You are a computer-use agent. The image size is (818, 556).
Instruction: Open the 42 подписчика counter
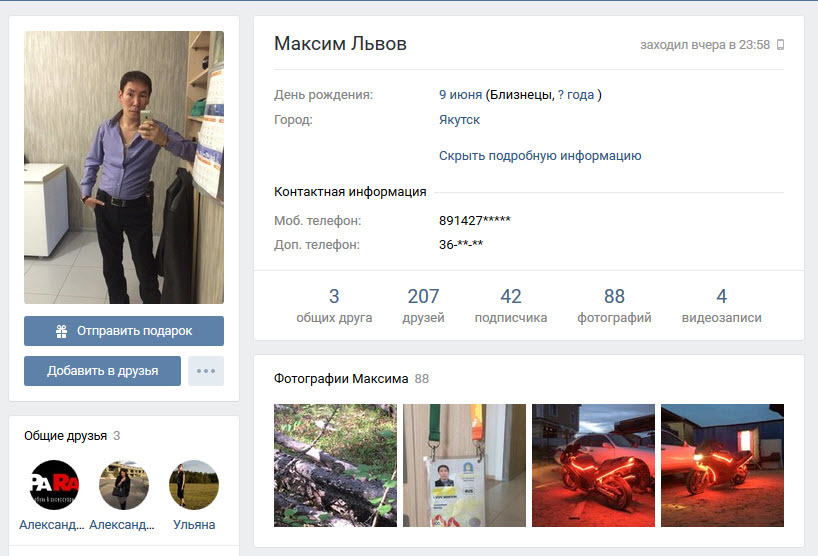pyautogui.click(x=511, y=305)
